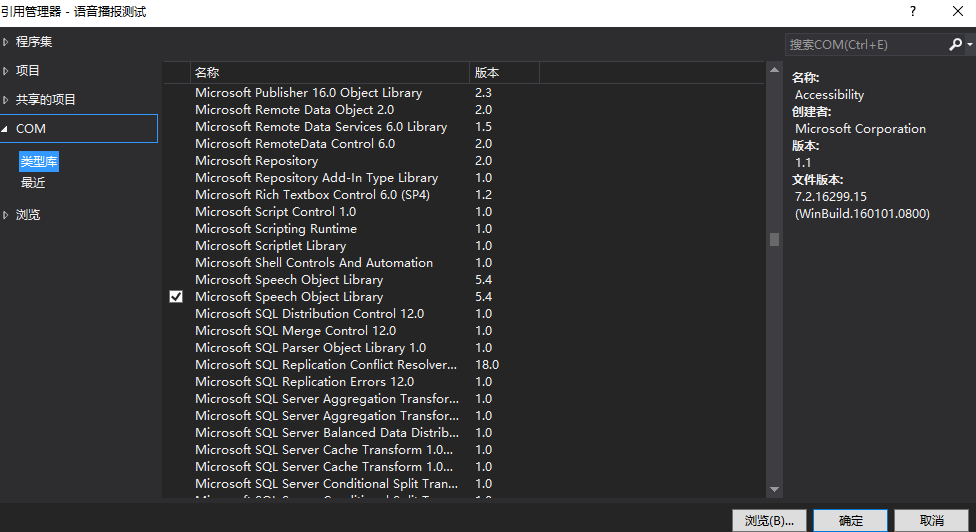Expand the 程序集 section
This screenshot has width=976, height=532.
(x=6, y=42)
